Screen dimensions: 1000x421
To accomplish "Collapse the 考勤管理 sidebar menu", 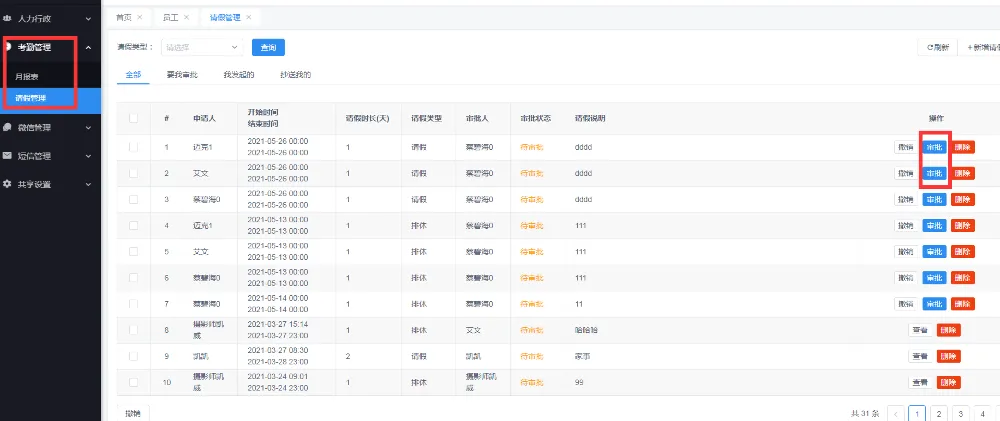I will tap(88, 47).
